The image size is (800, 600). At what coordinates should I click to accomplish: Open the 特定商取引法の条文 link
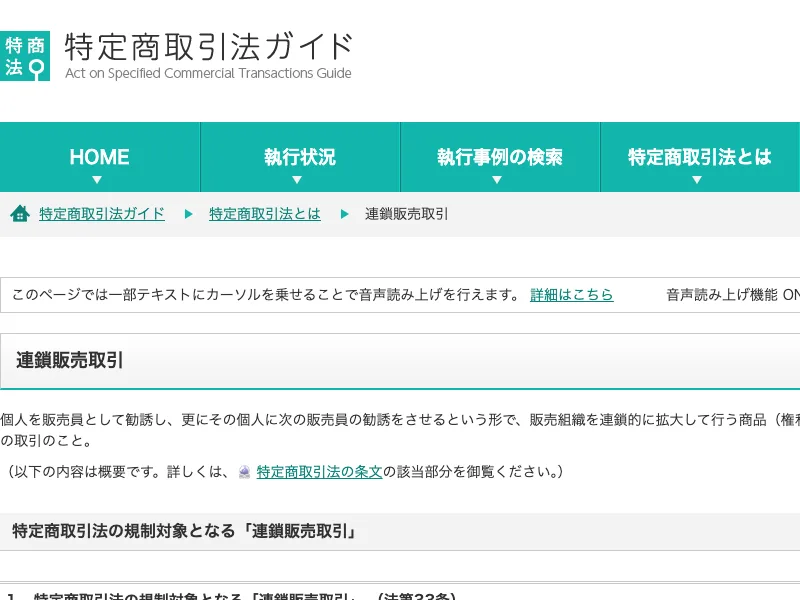pos(319,471)
